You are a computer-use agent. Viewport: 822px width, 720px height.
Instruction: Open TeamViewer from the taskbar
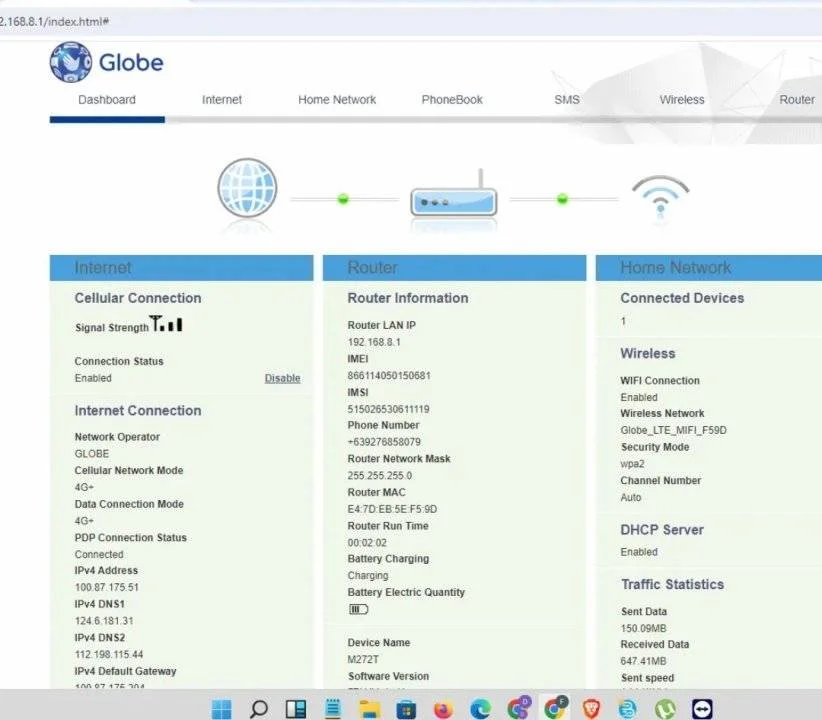tap(702, 709)
